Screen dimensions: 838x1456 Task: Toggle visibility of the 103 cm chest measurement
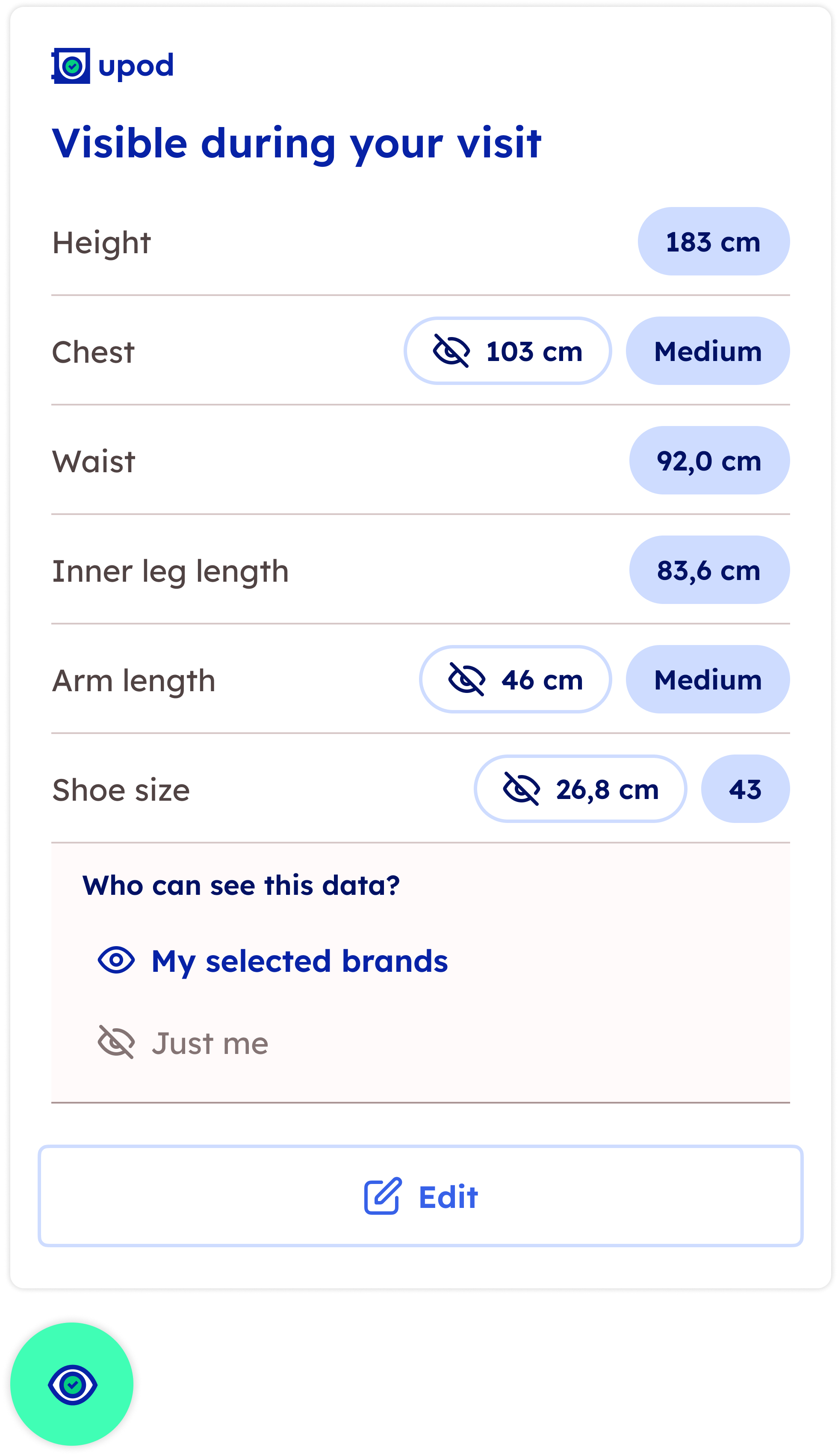[508, 351]
